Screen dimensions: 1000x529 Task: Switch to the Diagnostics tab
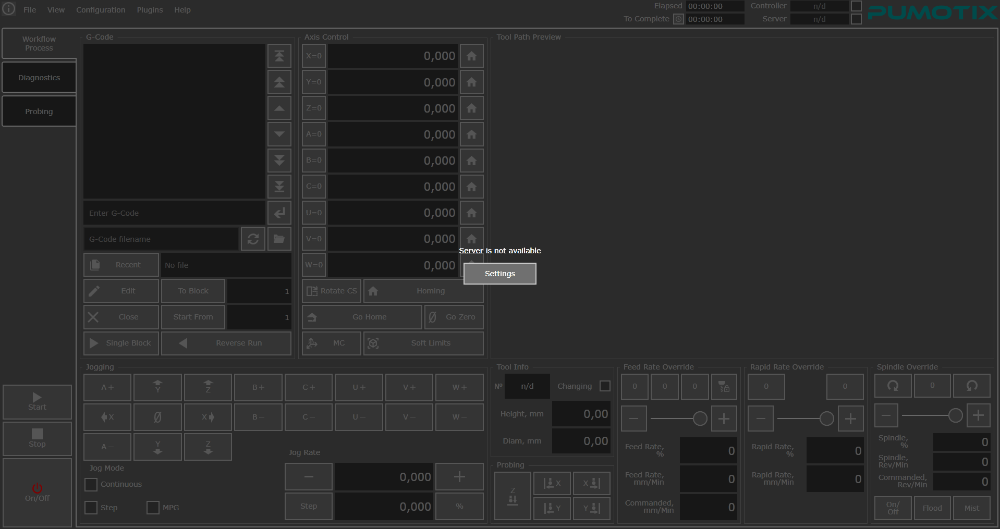point(39,77)
